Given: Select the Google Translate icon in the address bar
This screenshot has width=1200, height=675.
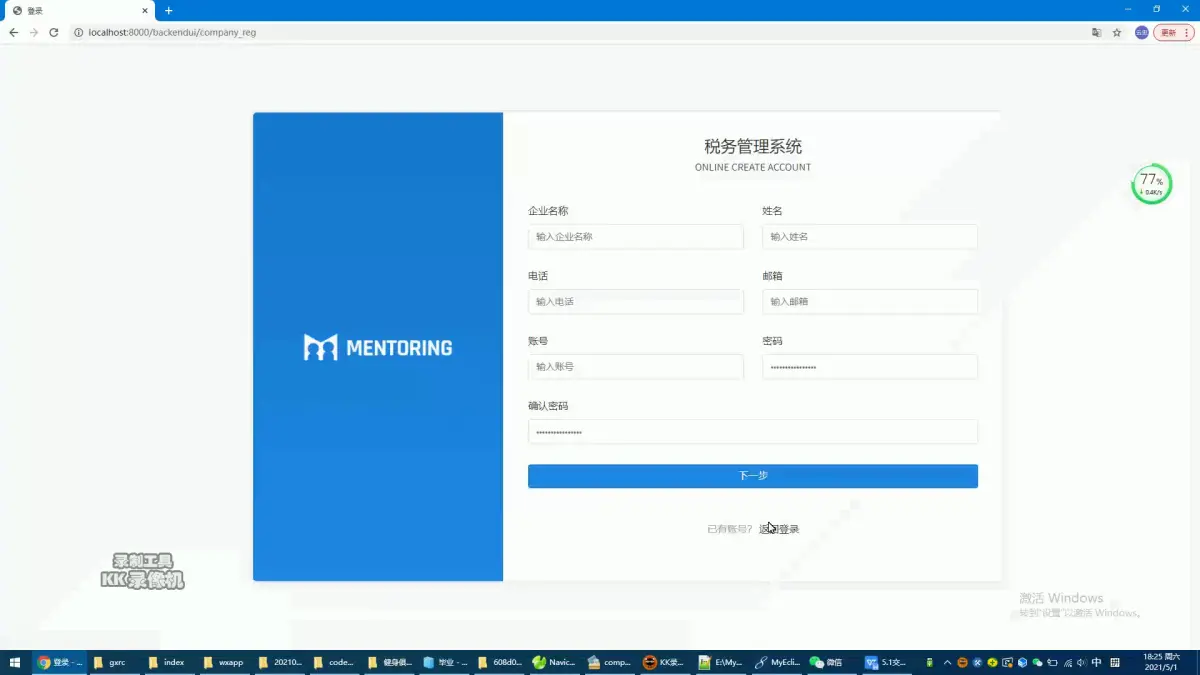Looking at the screenshot, I should [x=1097, y=32].
